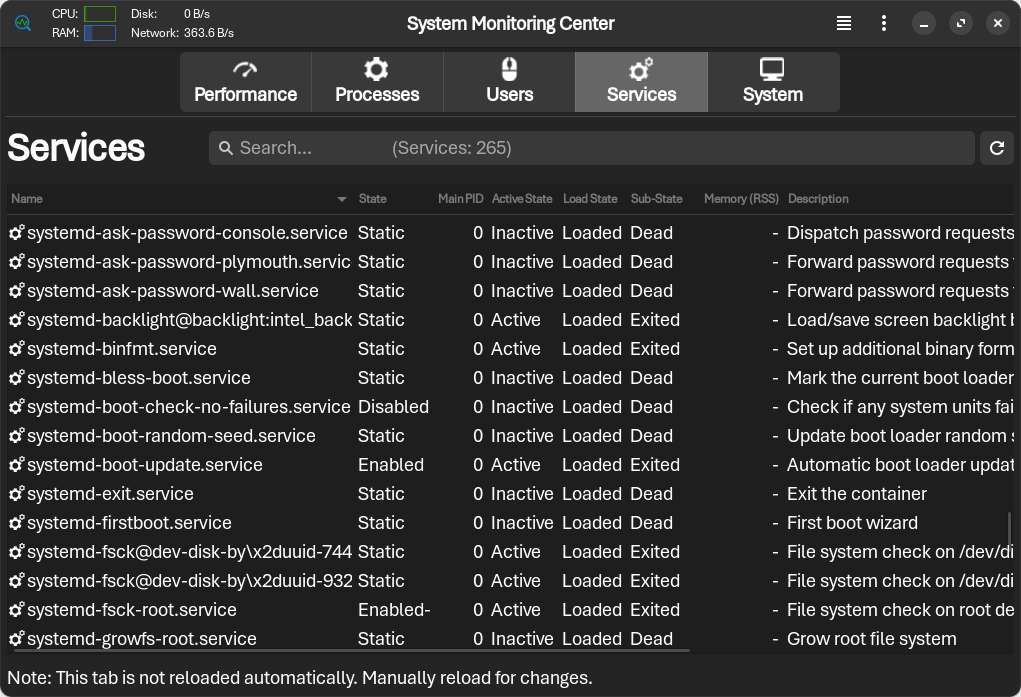Click gear icon of systemd-binfmt.service
Screen dimensions: 1021x697
[x=16, y=349]
